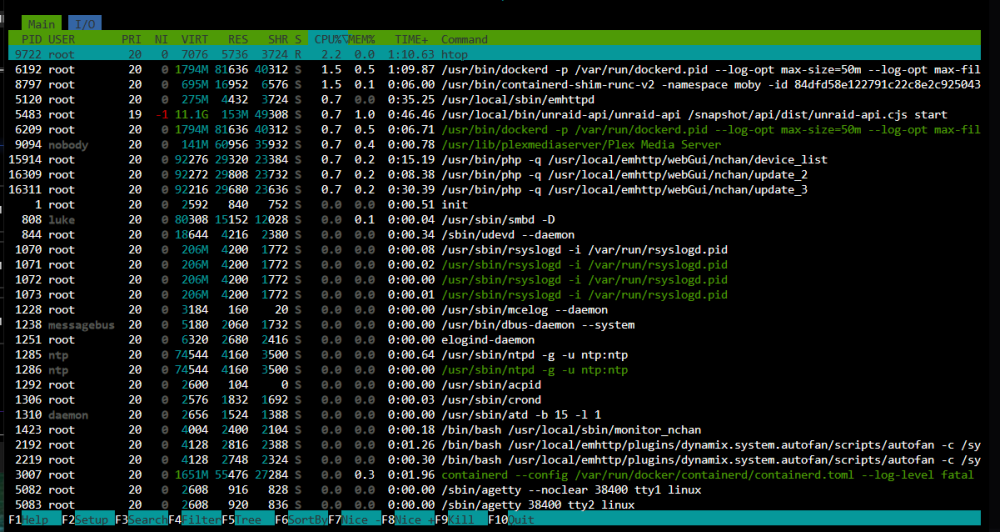Select dockerd thread PID 6209
Viewport: 1000px width, 532px height.
click(x=494, y=129)
